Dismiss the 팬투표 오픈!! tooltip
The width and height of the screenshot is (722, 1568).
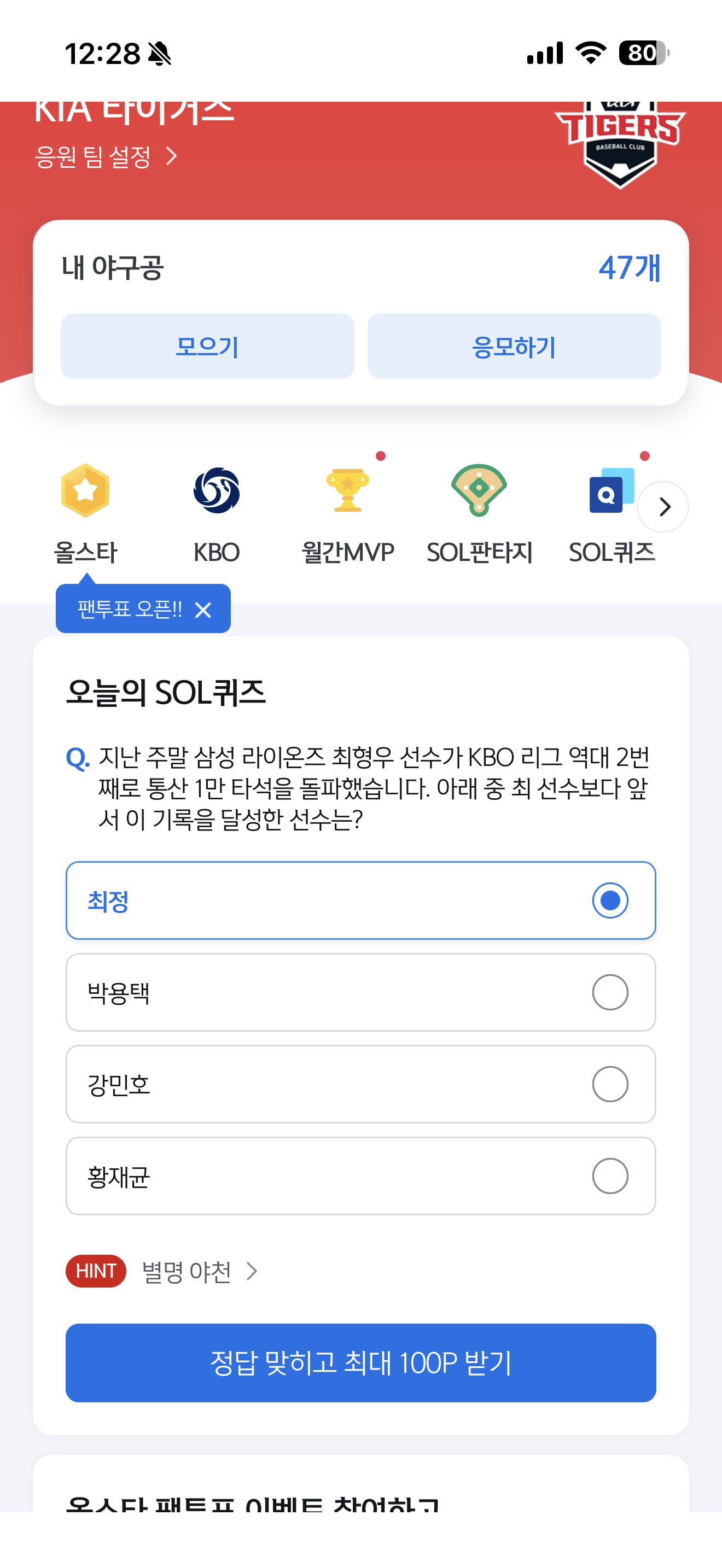(203, 610)
